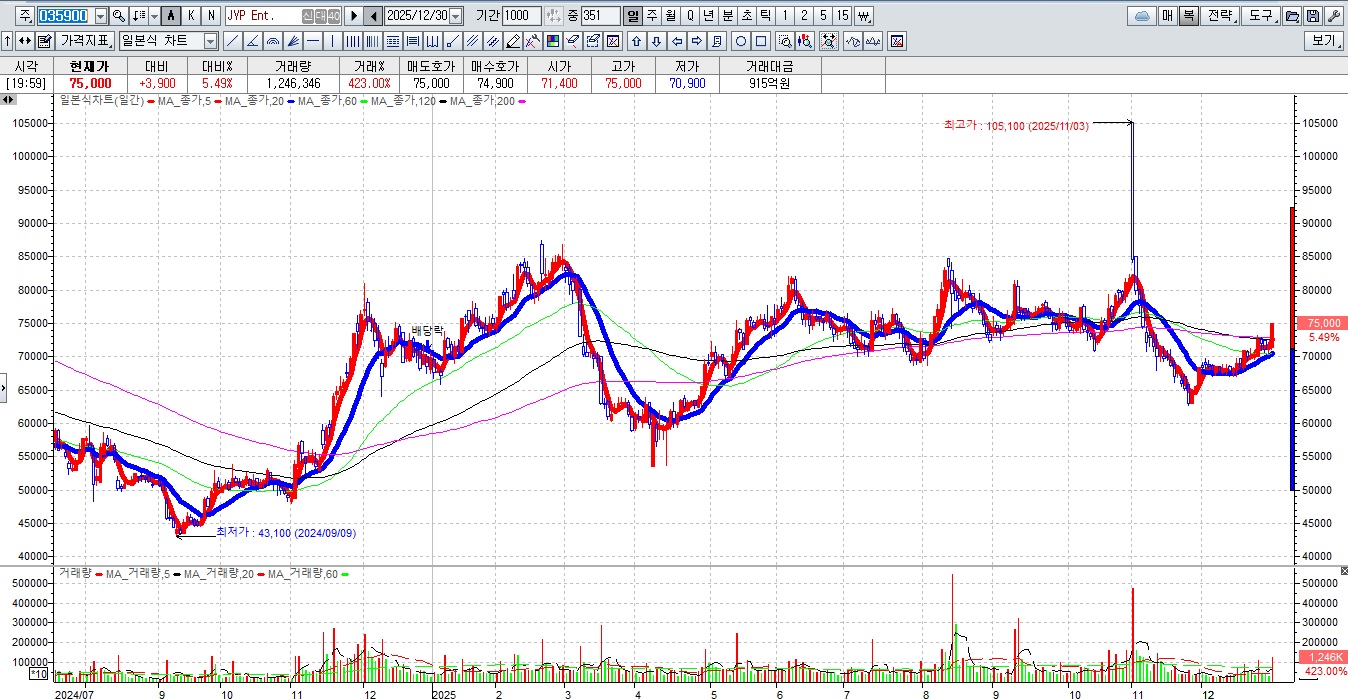Click the K market filter button
This screenshot has height=699, width=1348.
(x=191, y=16)
